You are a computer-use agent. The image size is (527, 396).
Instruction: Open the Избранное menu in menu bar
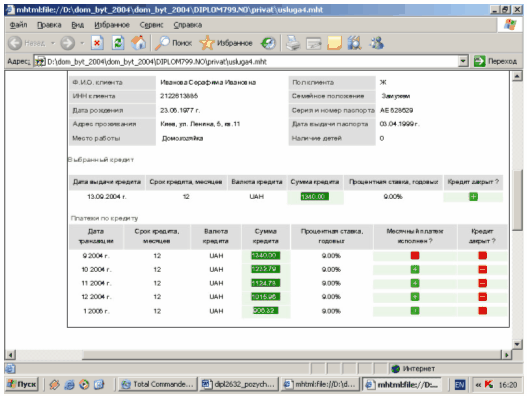click(x=112, y=25)
